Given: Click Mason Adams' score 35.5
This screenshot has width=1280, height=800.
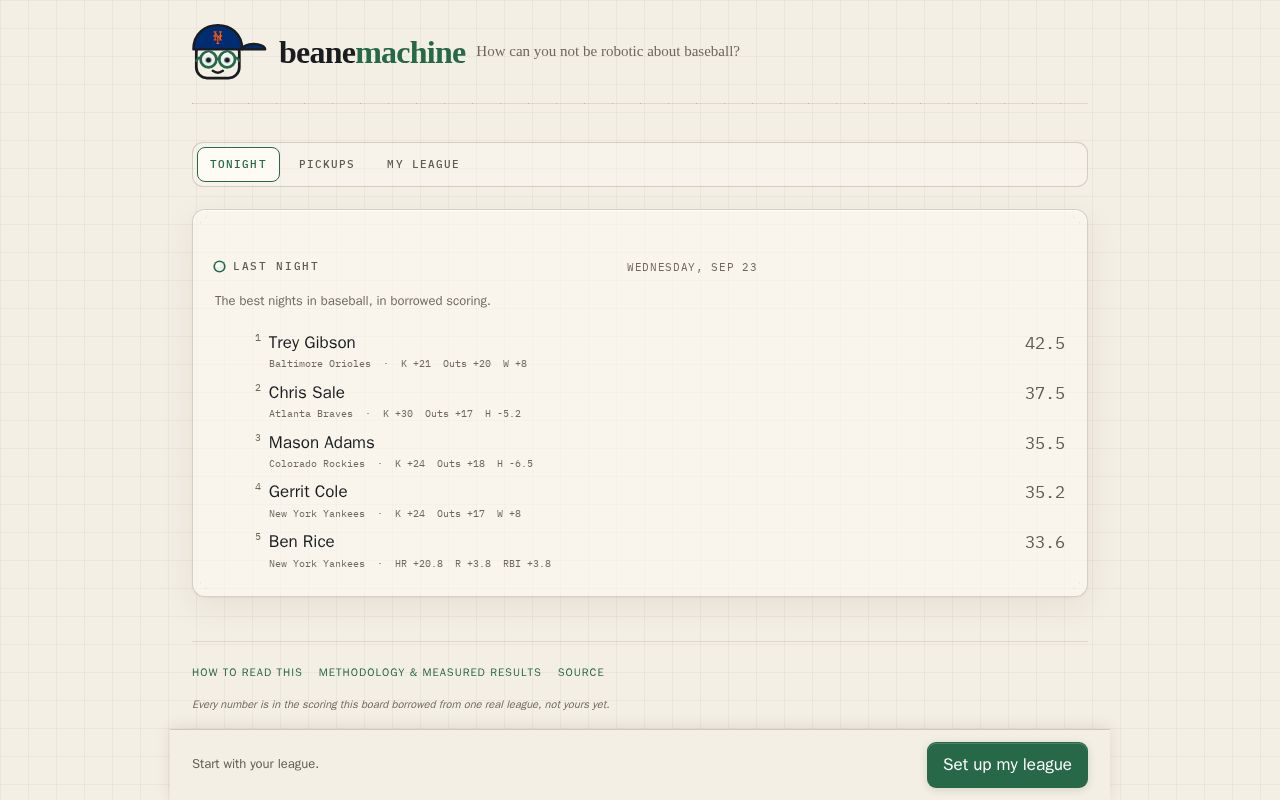Looking at the screenshot, I should pos(1045,444).
